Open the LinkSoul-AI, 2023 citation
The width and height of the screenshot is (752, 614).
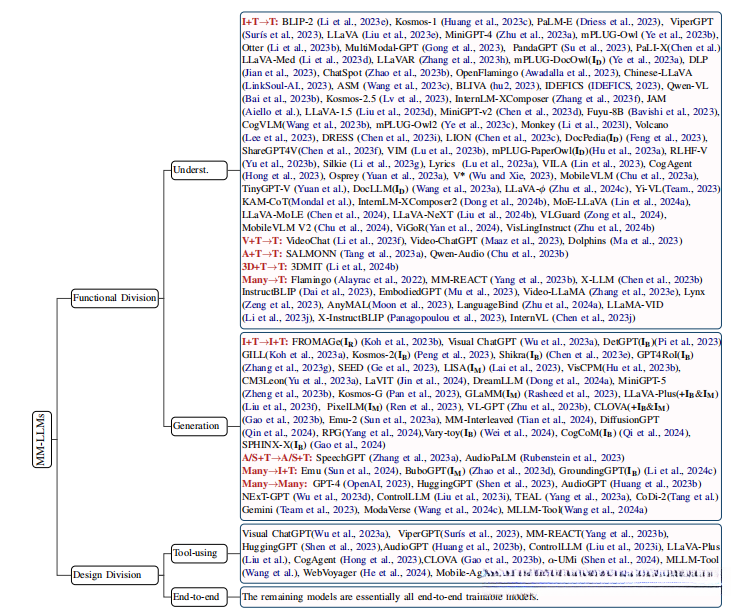286,86
